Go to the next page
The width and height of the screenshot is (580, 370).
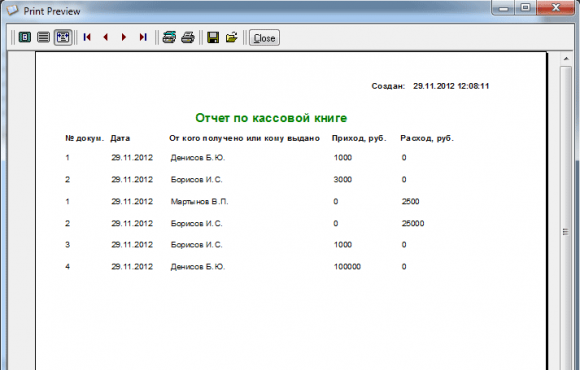pyautogui.click(x=124, y=37)
